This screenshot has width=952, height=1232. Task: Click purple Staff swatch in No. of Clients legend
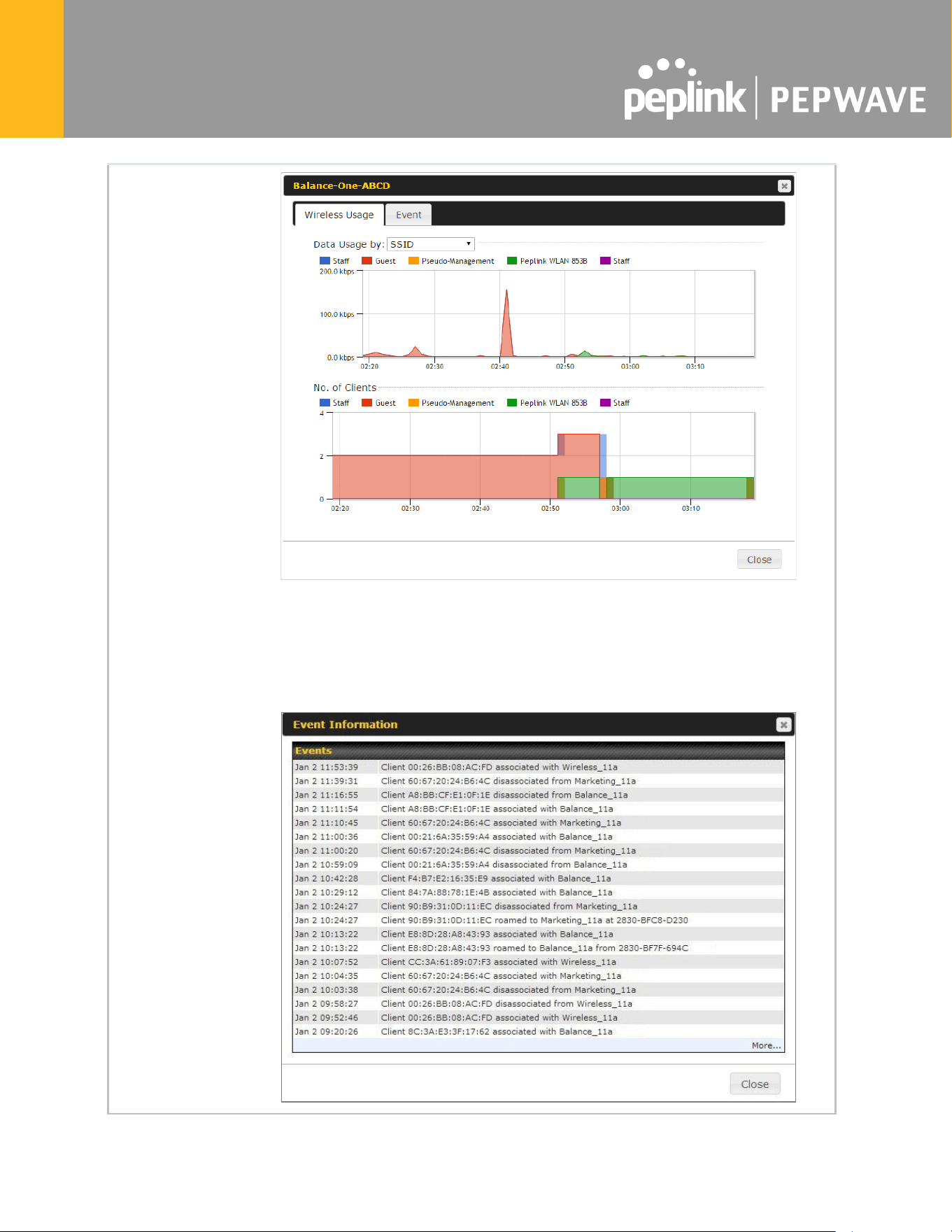605,403
